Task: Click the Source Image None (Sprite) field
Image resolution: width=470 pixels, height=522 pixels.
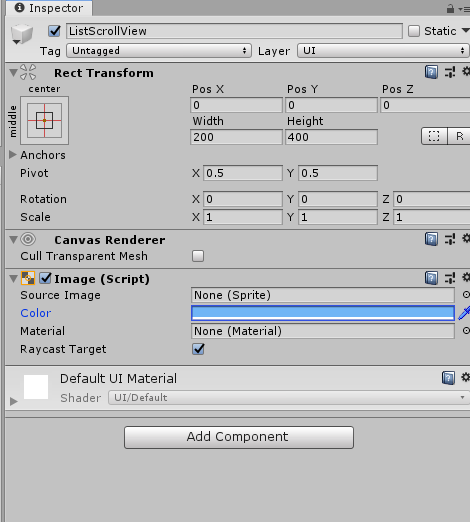Action: pyautogui.click(x=323, y=295)
